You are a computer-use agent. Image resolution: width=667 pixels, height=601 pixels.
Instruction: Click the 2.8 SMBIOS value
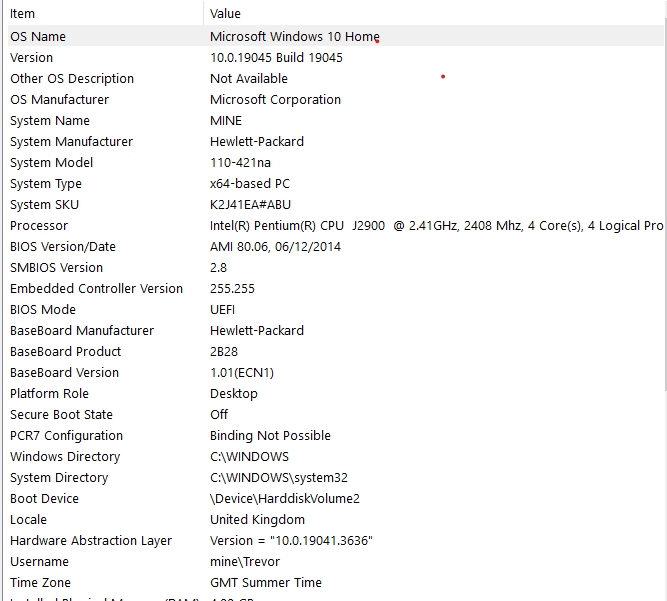point(218,268)
